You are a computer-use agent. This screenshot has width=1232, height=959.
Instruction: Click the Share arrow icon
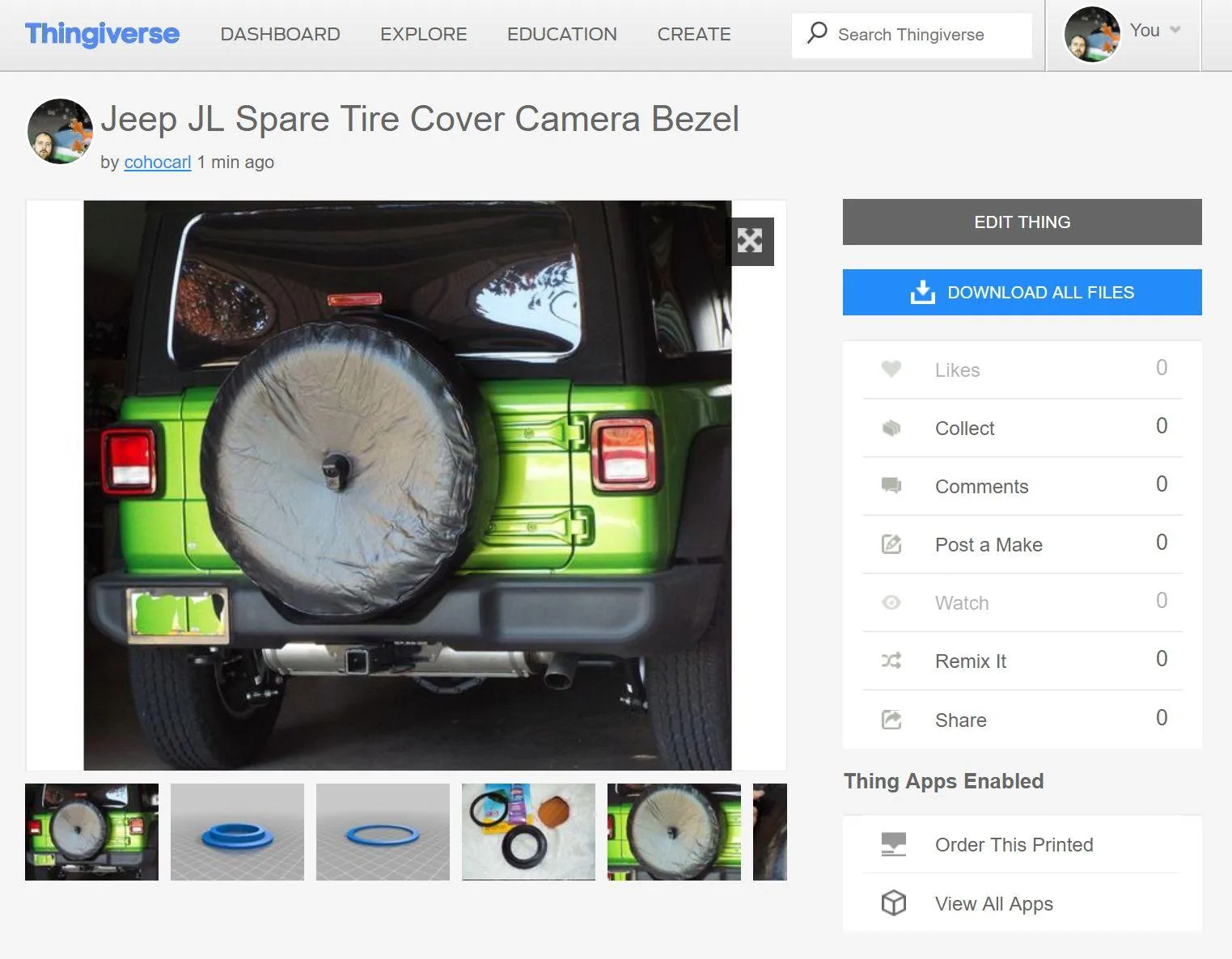pos(891,720)
